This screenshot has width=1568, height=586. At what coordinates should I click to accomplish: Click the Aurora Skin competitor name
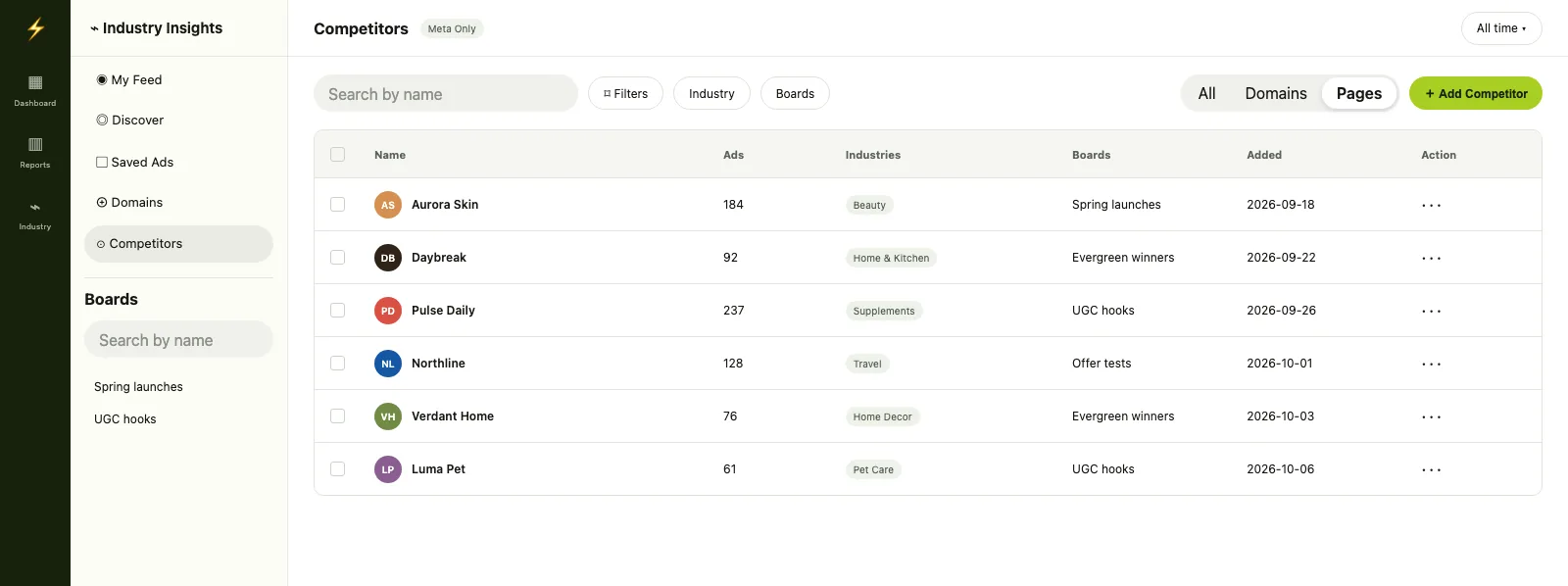445,205
